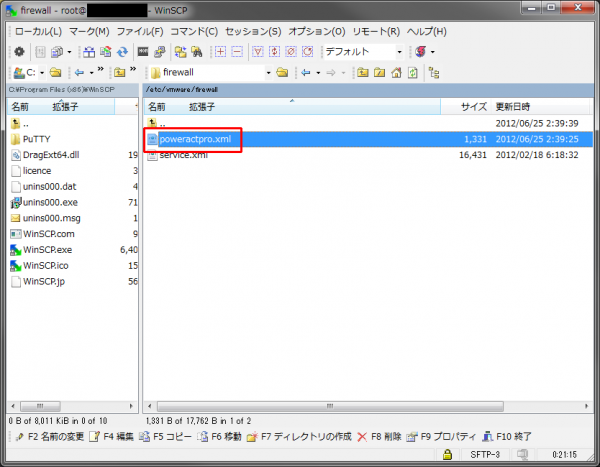Expand hidden local toolbar chevron after parent icon
The image size is (600, 467).
[x=133, y=69]
